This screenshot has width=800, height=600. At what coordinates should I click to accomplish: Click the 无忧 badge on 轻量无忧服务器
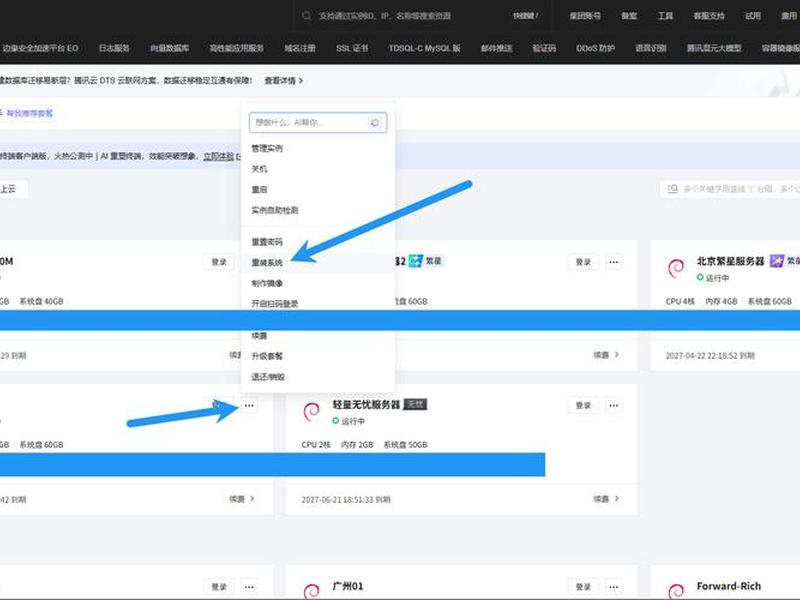pyautogui.click(x=415, y=405)
